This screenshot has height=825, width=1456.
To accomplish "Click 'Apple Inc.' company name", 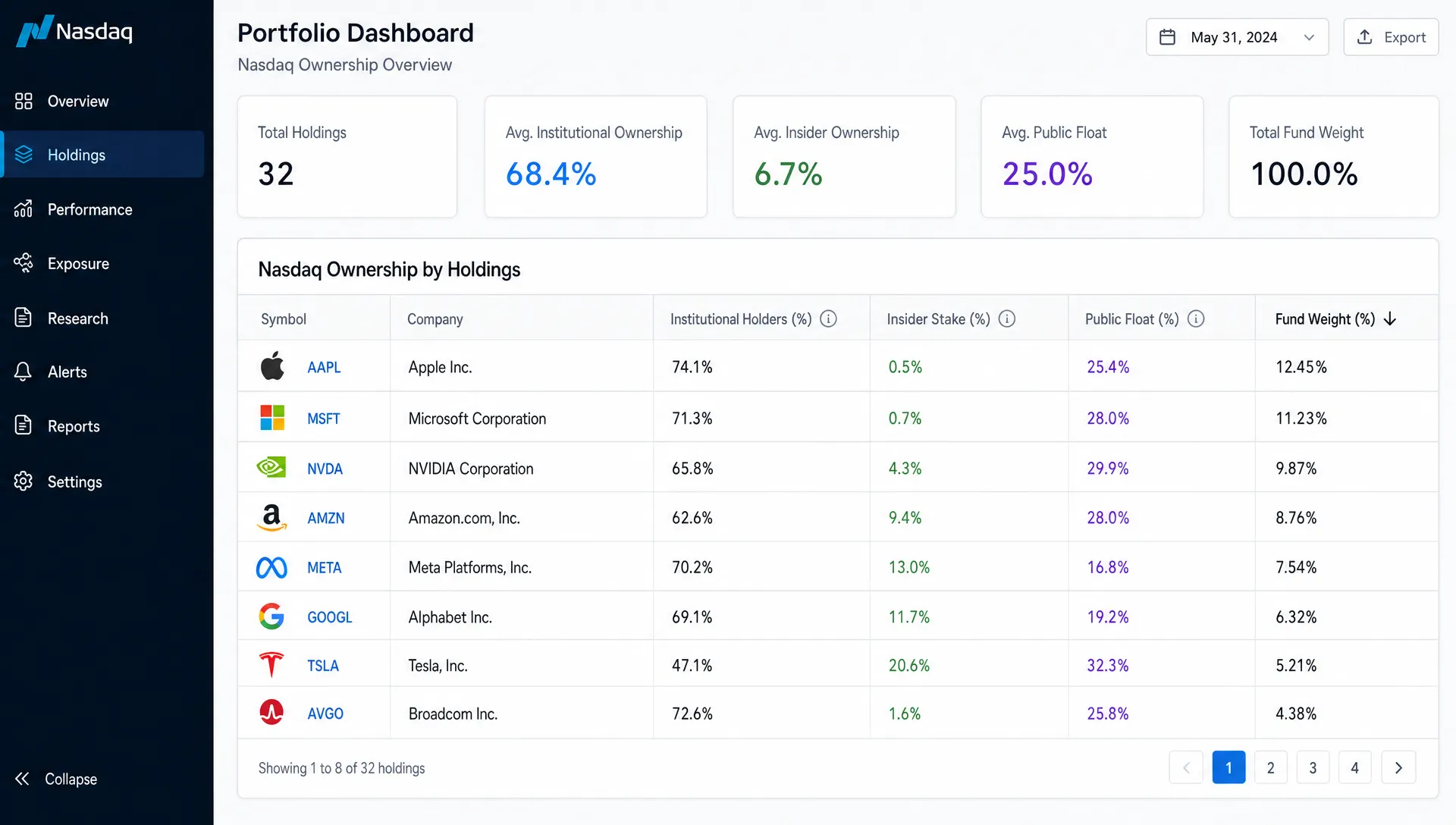I will point(440,368).
